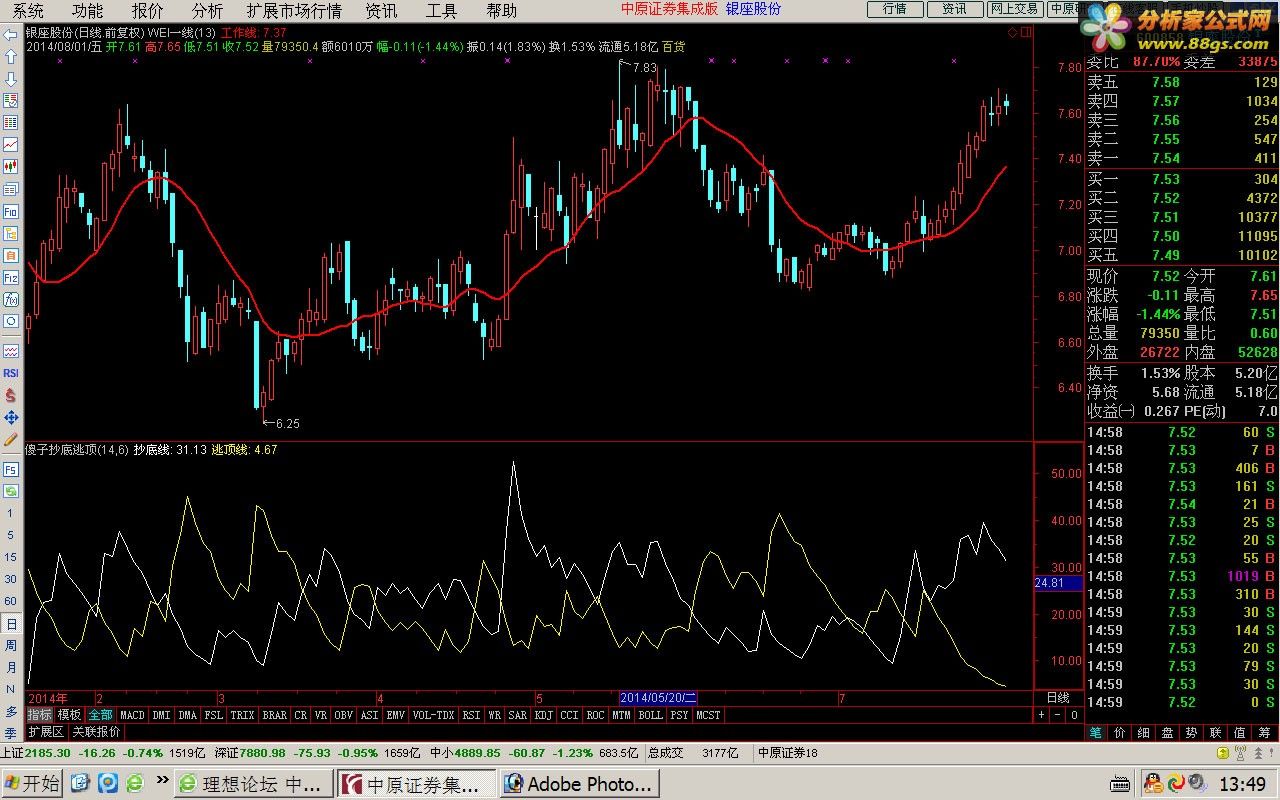Select KDJ indicator tab

coord(543,715)
